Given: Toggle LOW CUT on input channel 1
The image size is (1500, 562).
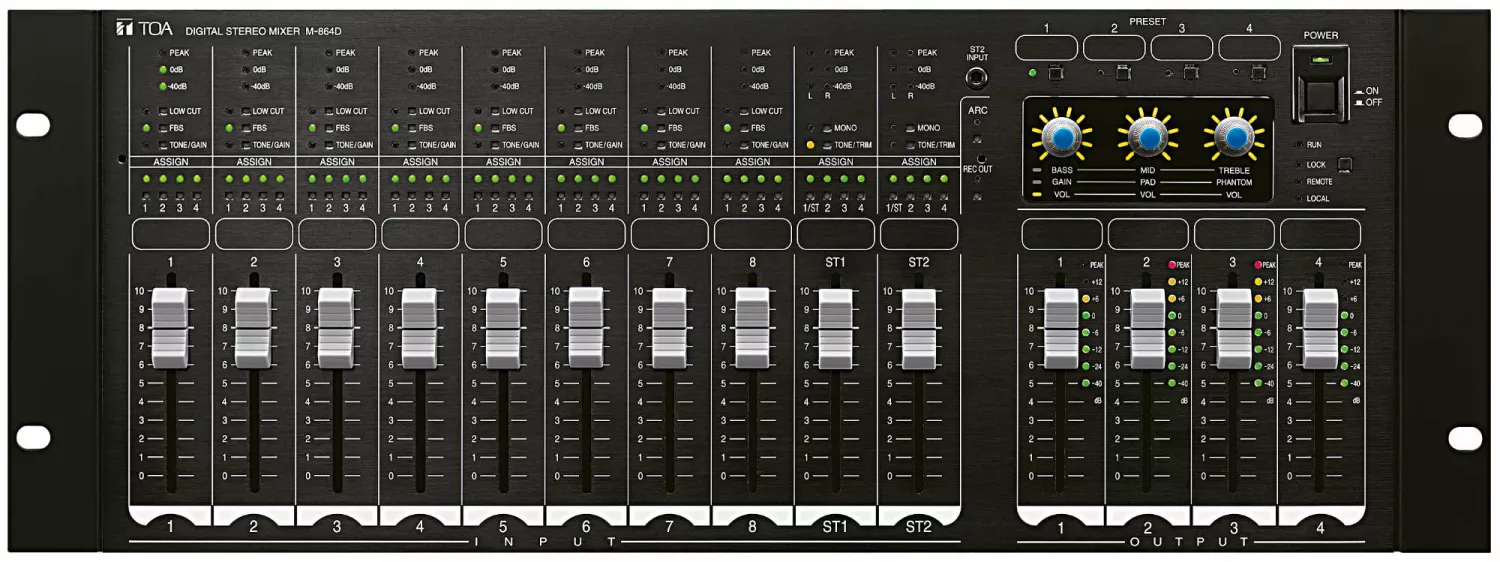Looking at the screenshot, I should click(163, 111).
